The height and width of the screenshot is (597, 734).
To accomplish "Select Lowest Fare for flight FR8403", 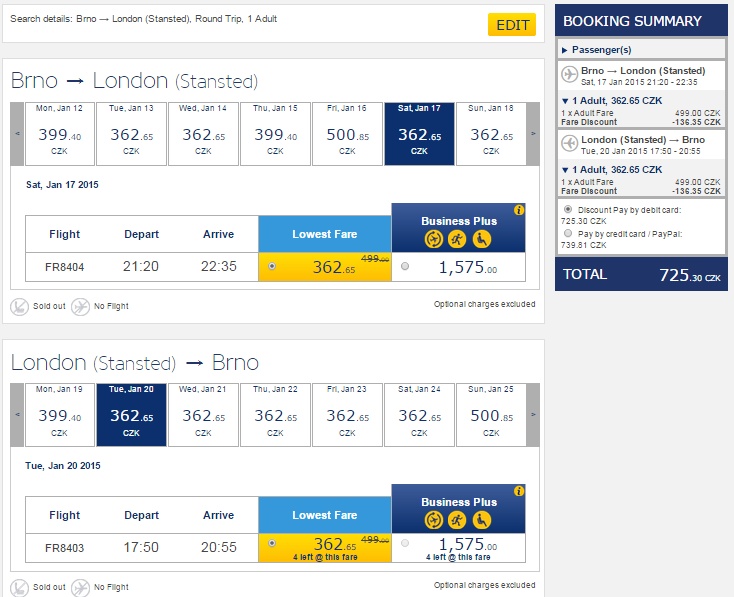I will point(272,544).
